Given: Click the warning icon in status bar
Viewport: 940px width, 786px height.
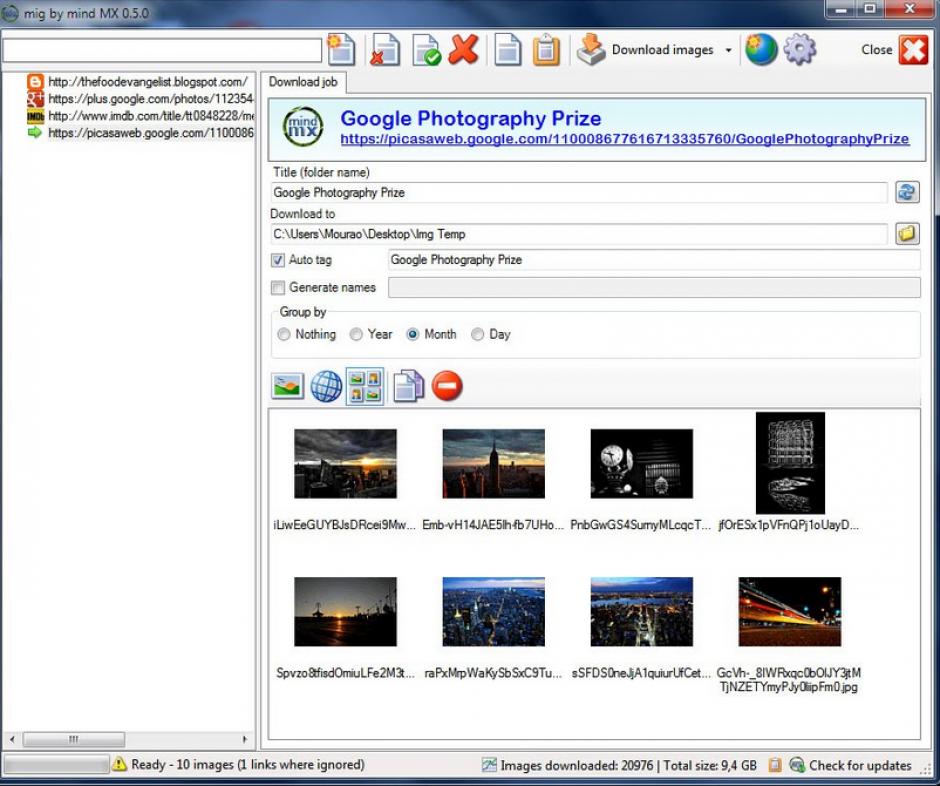Looking at the screenshot, I should 119,764.
